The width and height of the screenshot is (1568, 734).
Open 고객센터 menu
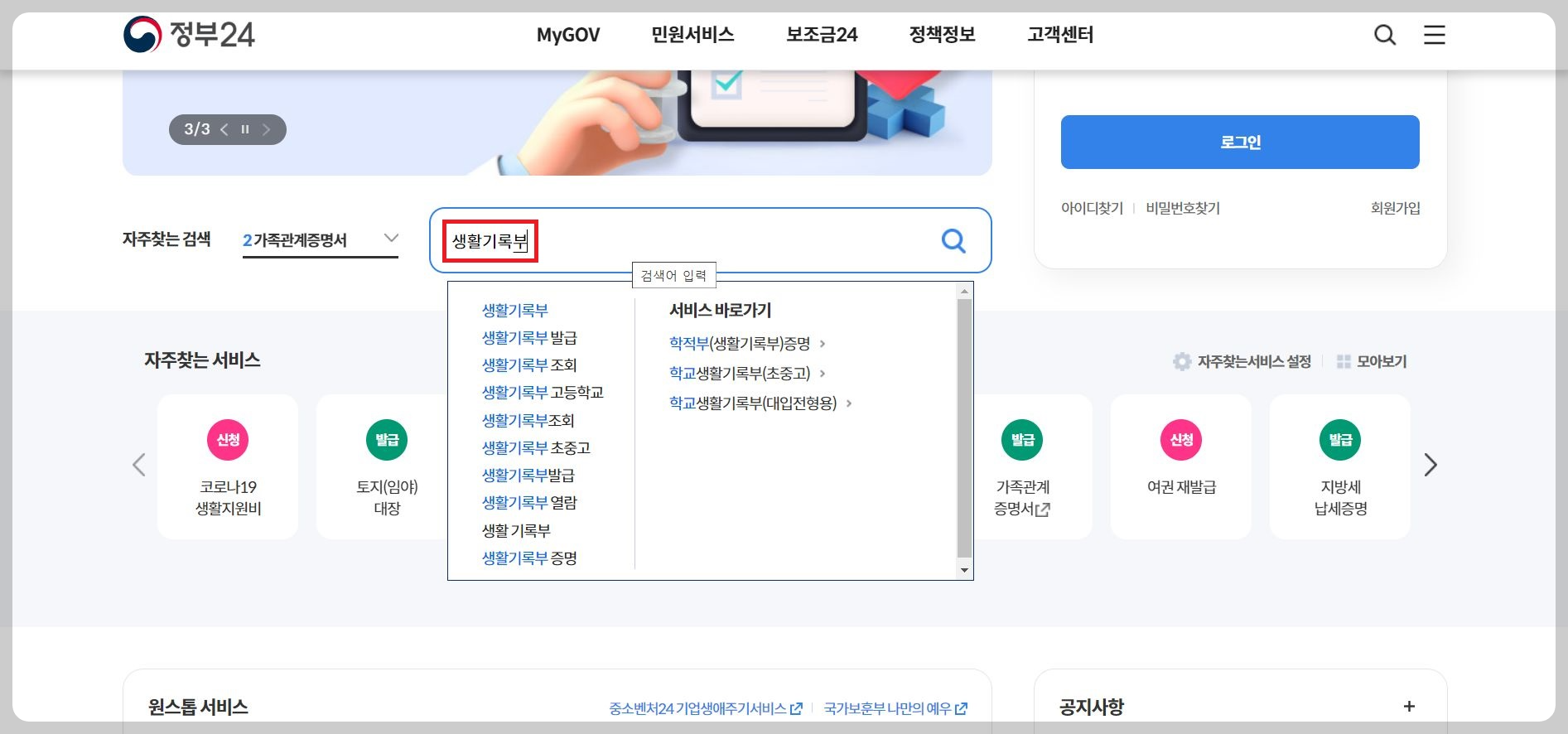pos(1061,35)
